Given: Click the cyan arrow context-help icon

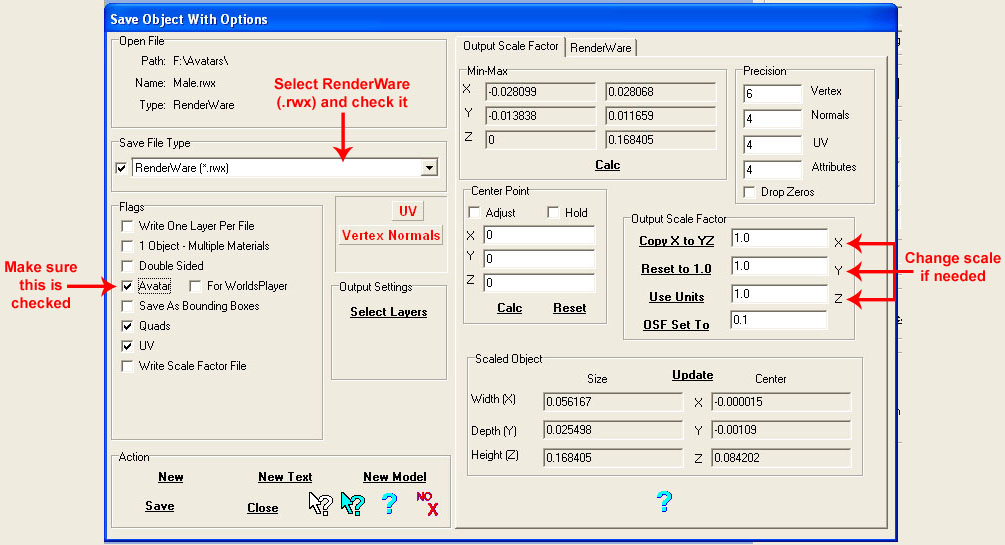Looking at the screenshot, I should click(x=352, y=504).
